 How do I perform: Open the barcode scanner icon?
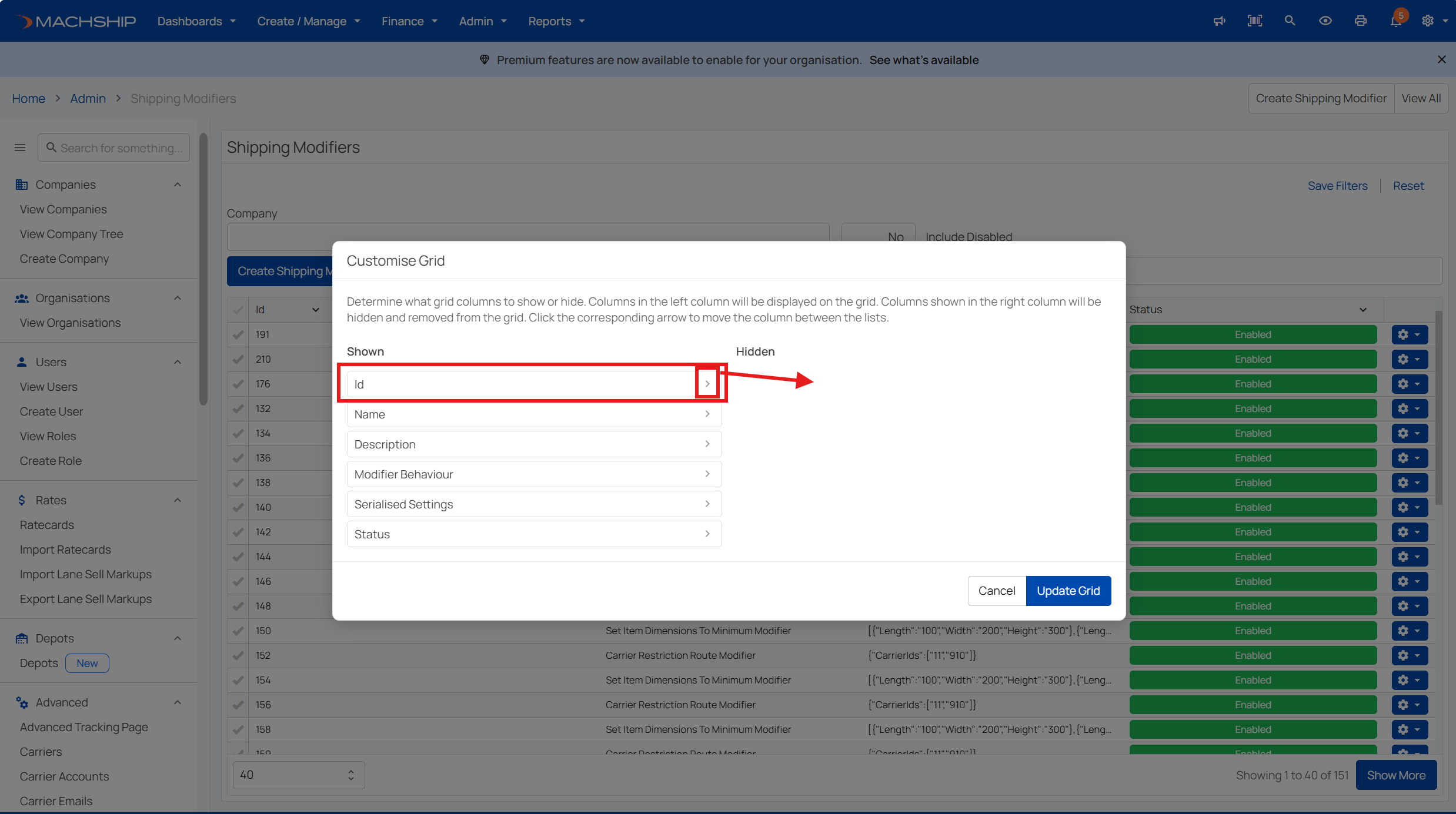tap(1255, 21)
